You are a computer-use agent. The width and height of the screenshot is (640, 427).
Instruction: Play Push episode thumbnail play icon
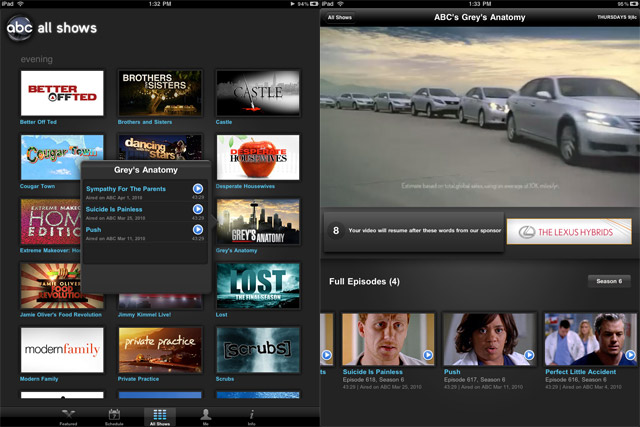529,355
